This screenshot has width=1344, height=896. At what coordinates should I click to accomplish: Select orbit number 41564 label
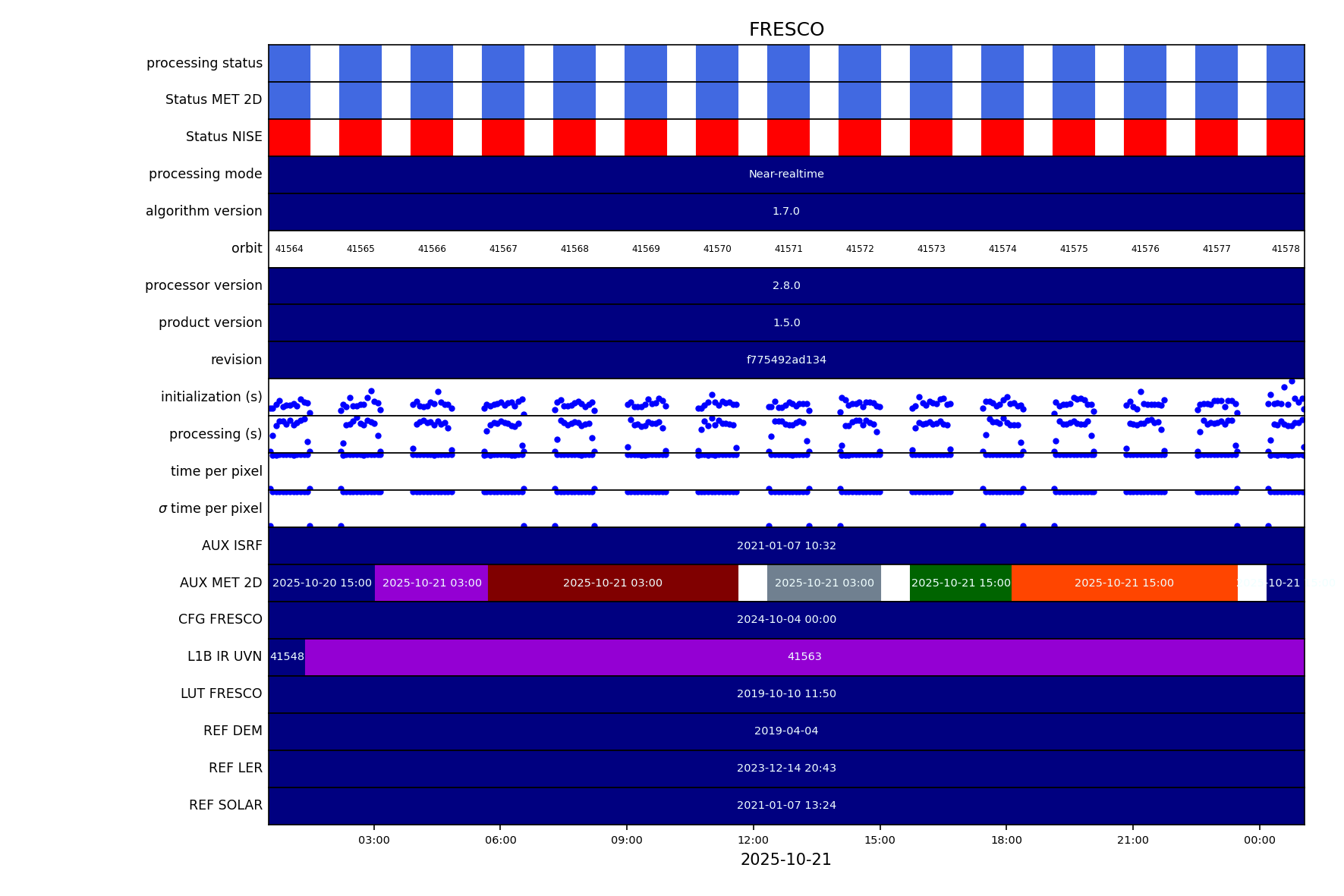click(x=289, y=249)
